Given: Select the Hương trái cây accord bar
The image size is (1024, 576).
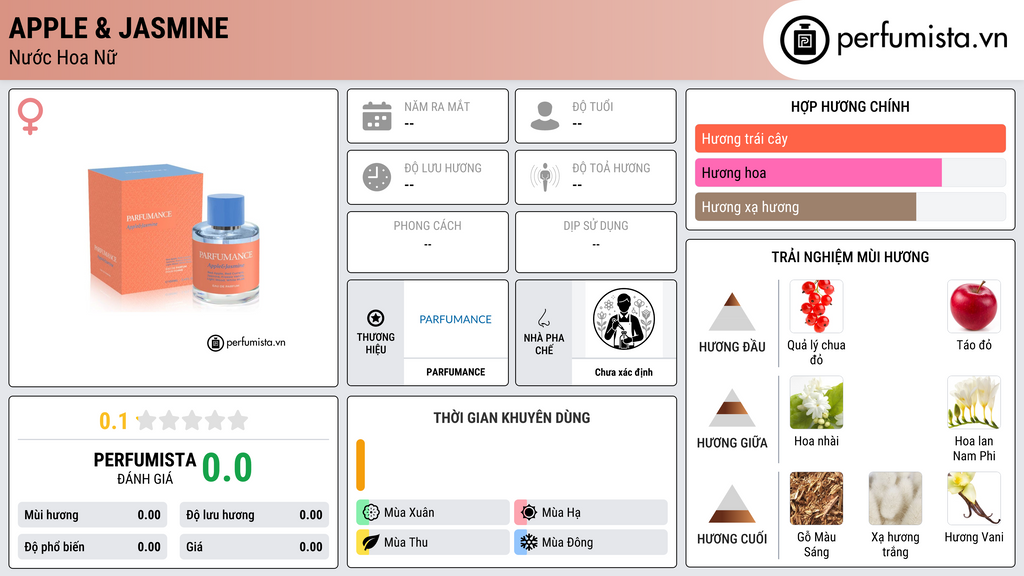Looking at the screenshot, I should coord(850,138).
